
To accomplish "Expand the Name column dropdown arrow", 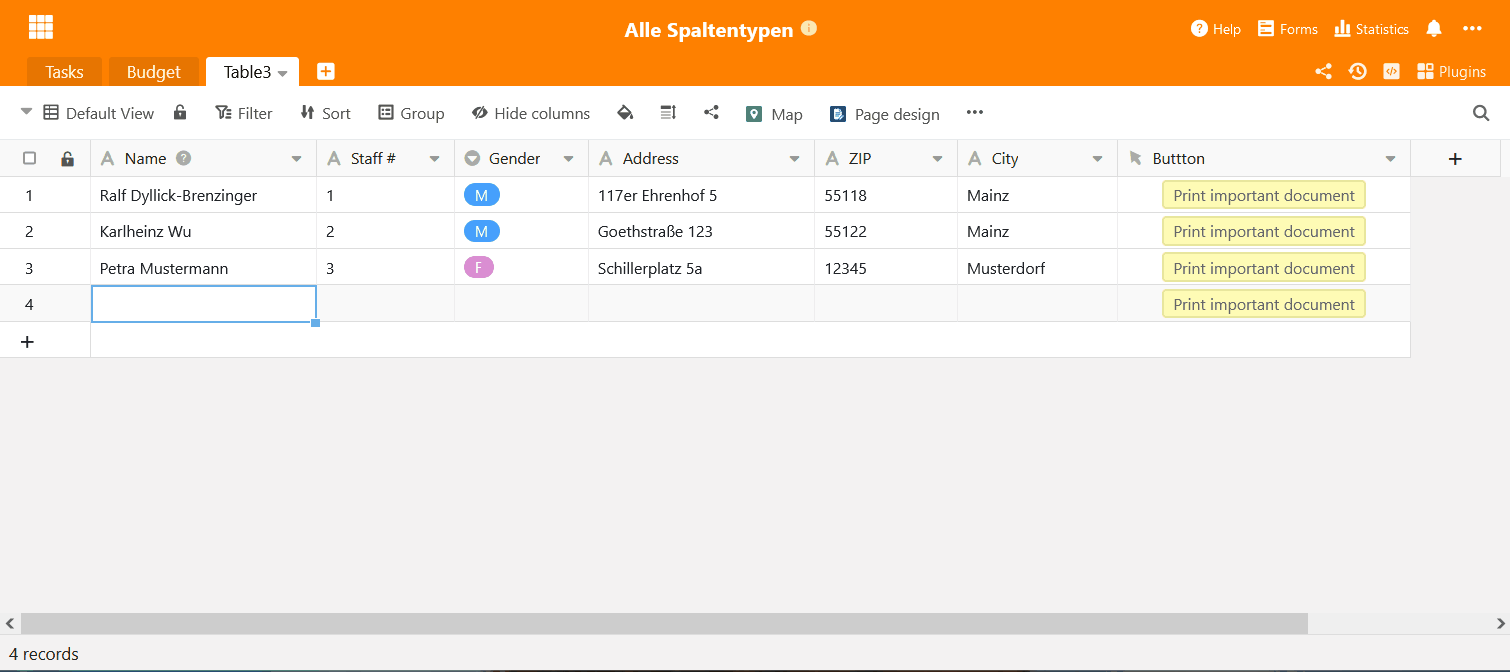I will pos(296,159).
